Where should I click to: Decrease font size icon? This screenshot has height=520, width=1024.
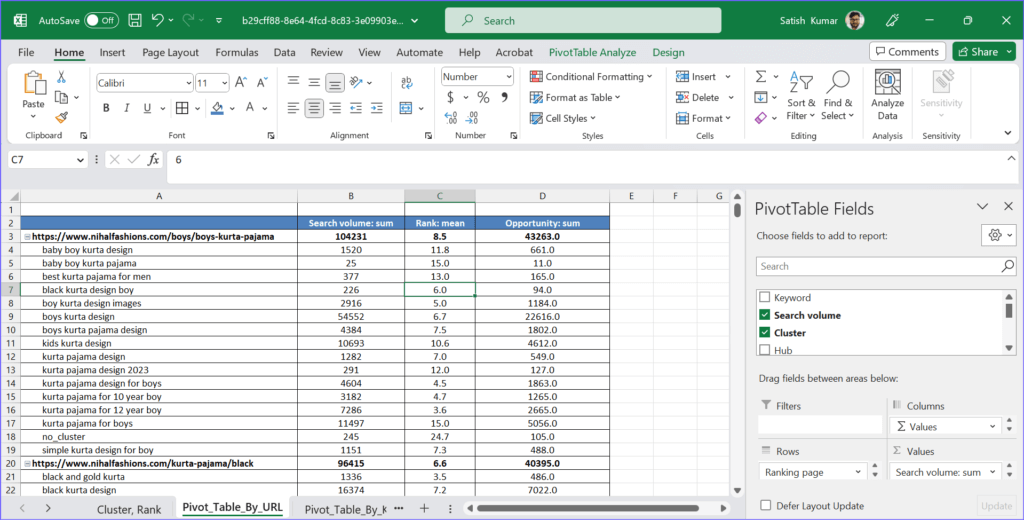point(262,82)
